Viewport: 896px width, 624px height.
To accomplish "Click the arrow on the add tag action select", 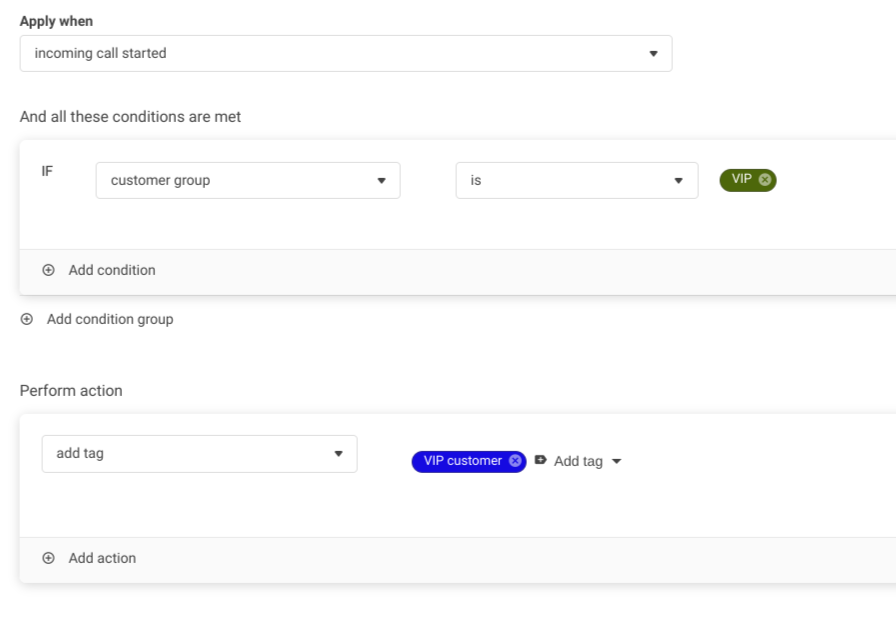I will (x=338, y=454).
